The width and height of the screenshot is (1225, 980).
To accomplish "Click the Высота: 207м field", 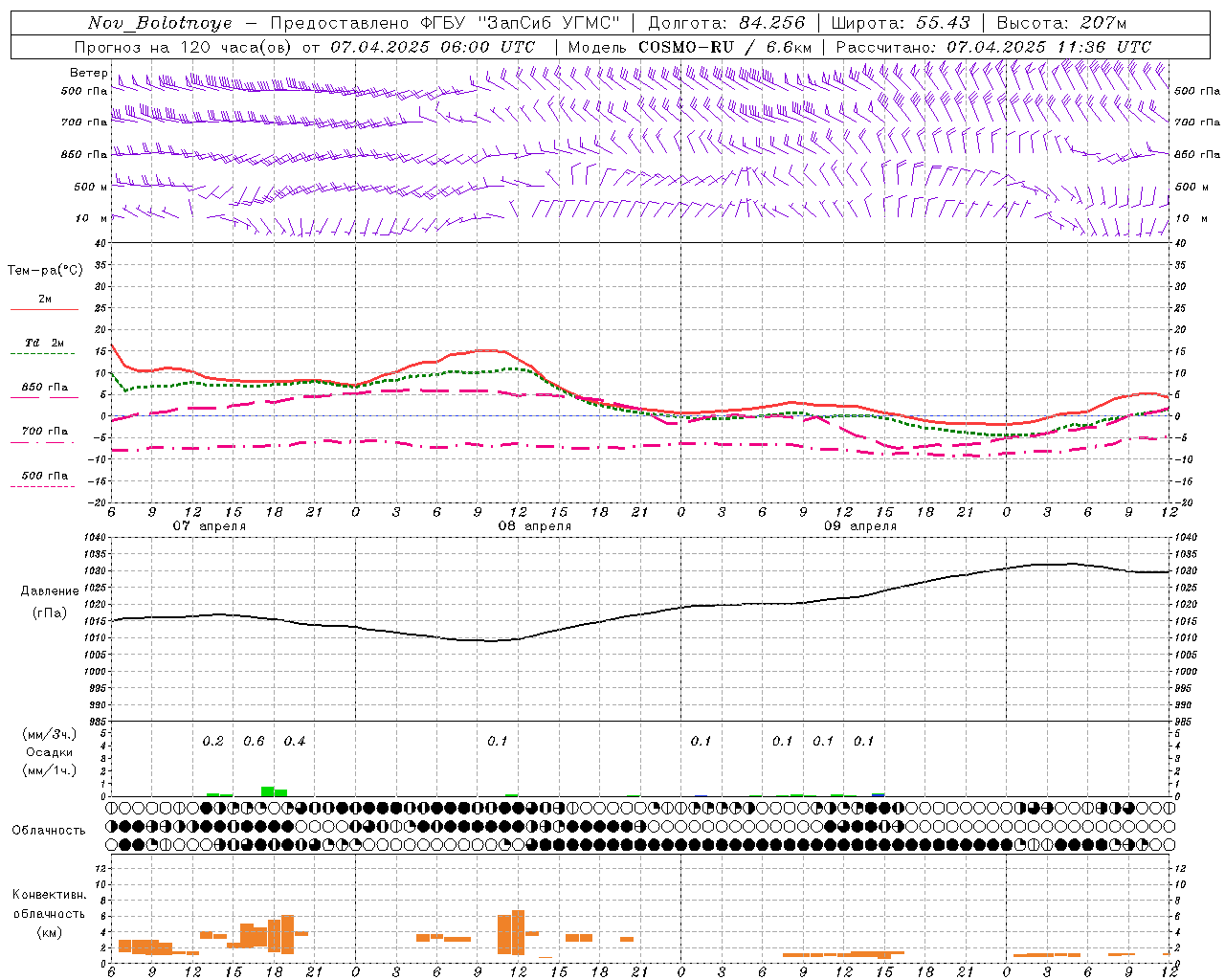I will tap(1061, 23).
